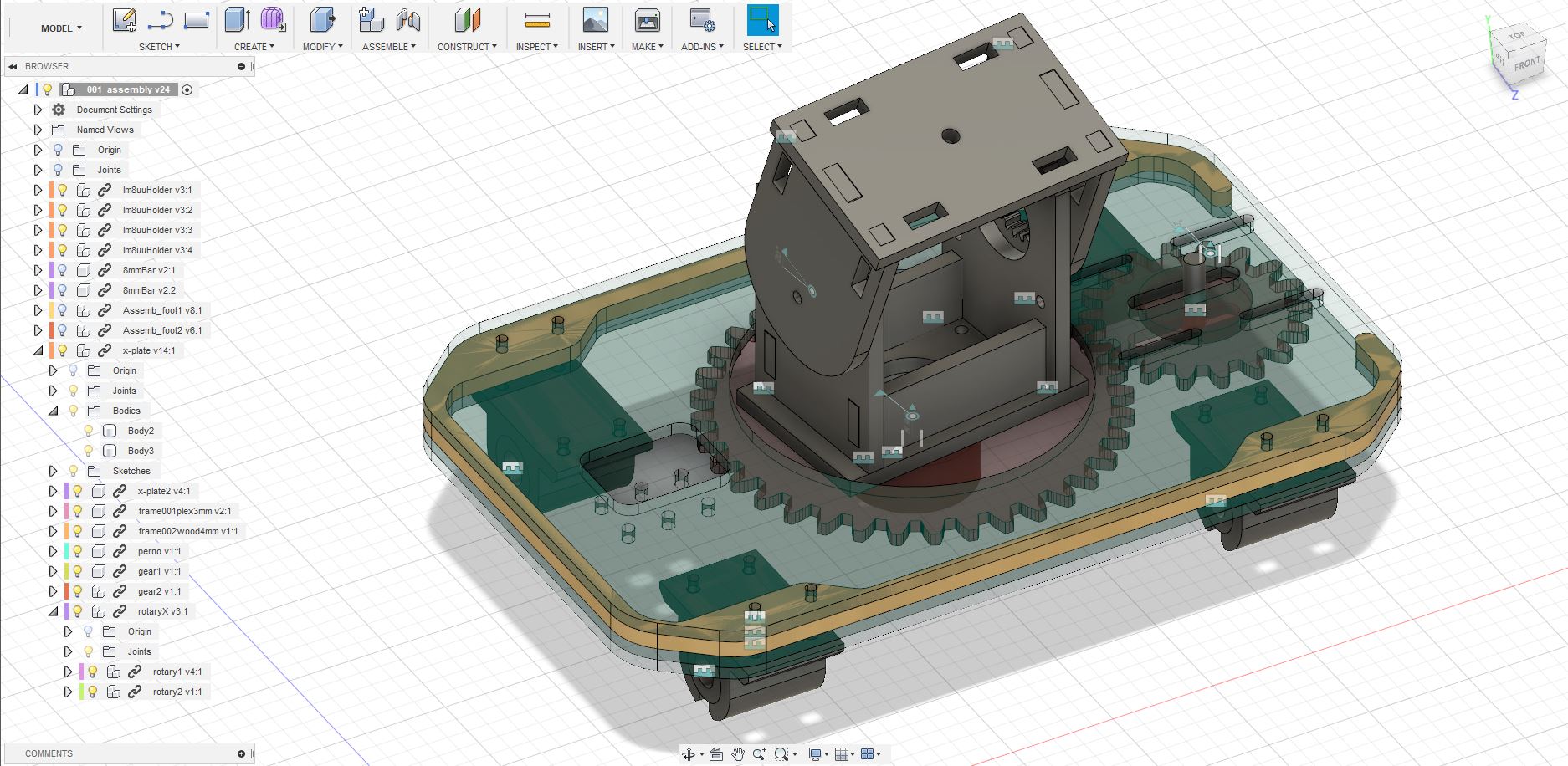Viewport: 1568px width, 766px height.
Task: Toggle visibility of the Sketches folder
Action: (x=74, y=471)
